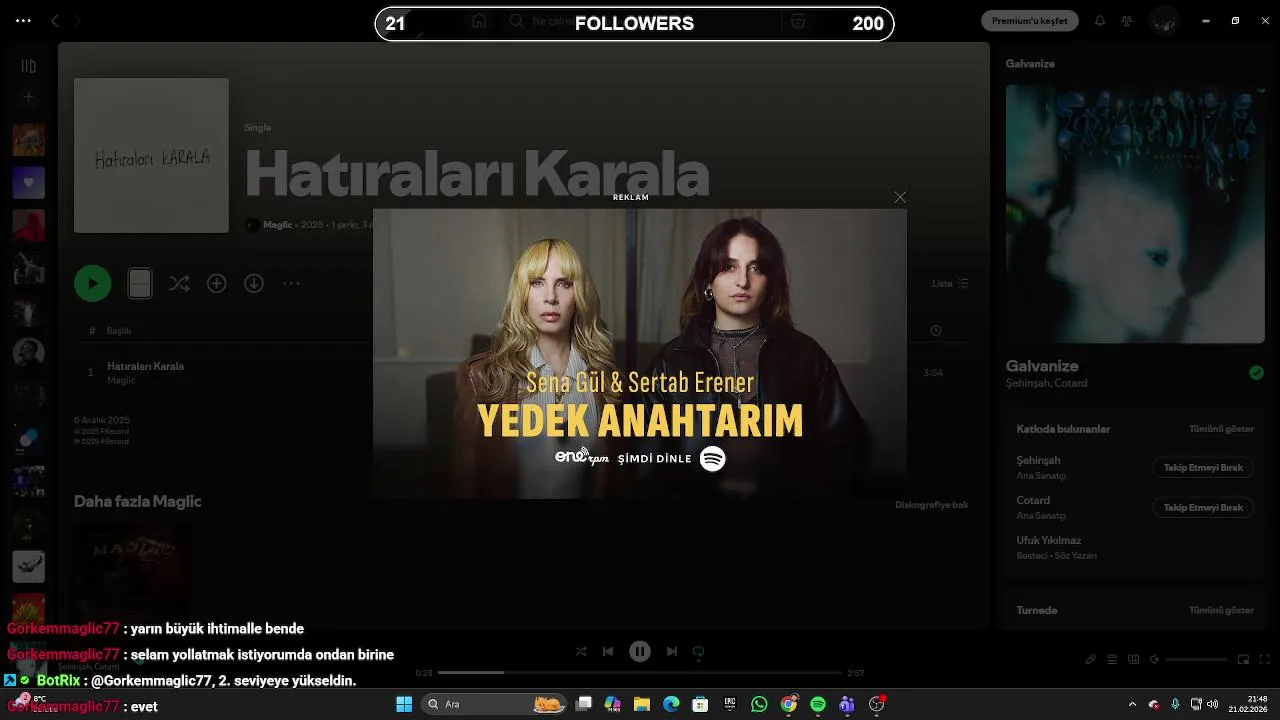Click the Daha fazla Maglic heading

tap(138, 501)
